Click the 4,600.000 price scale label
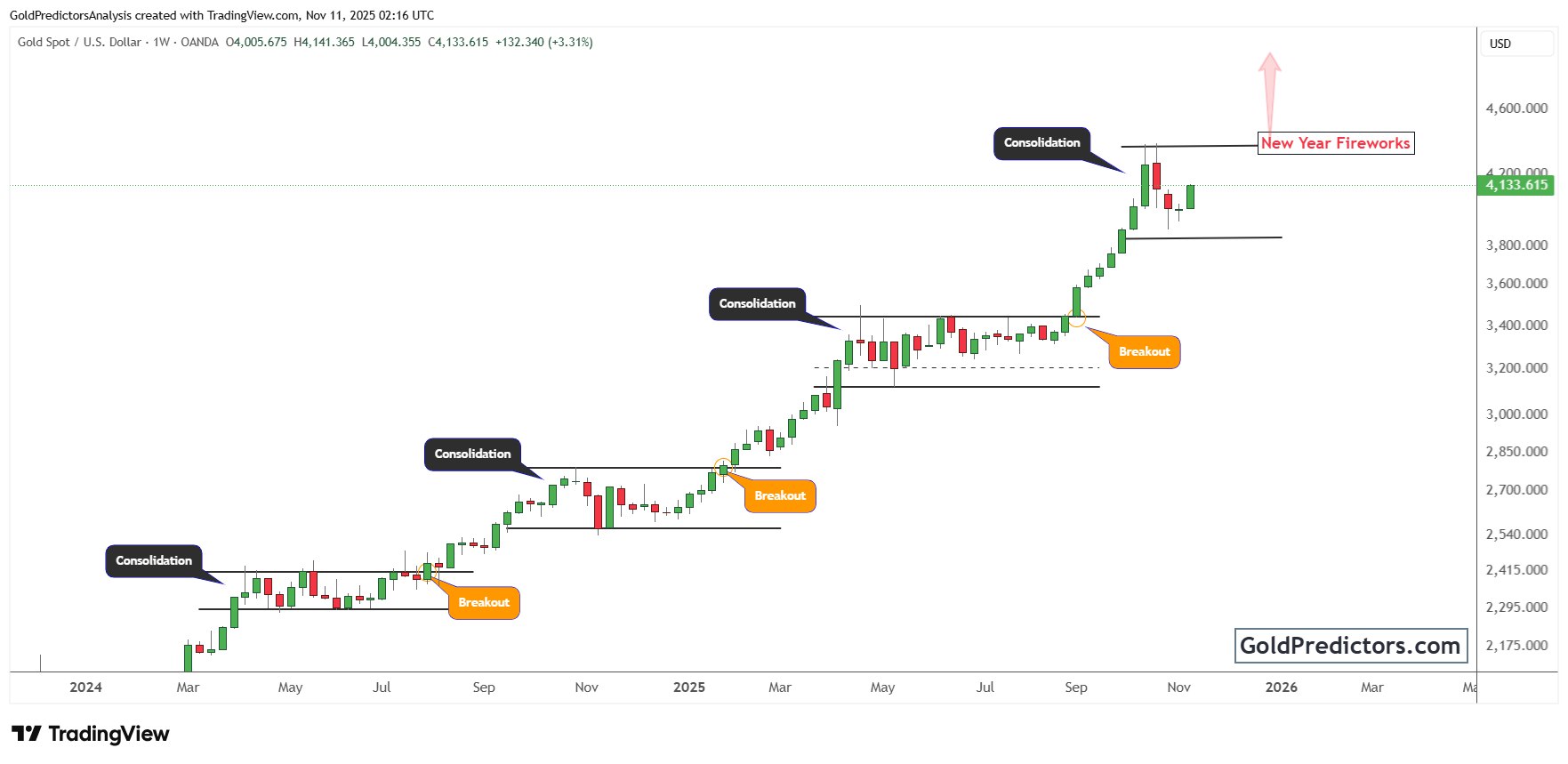This screenshot has width=1568, height=764. (x=1516, y=109)
